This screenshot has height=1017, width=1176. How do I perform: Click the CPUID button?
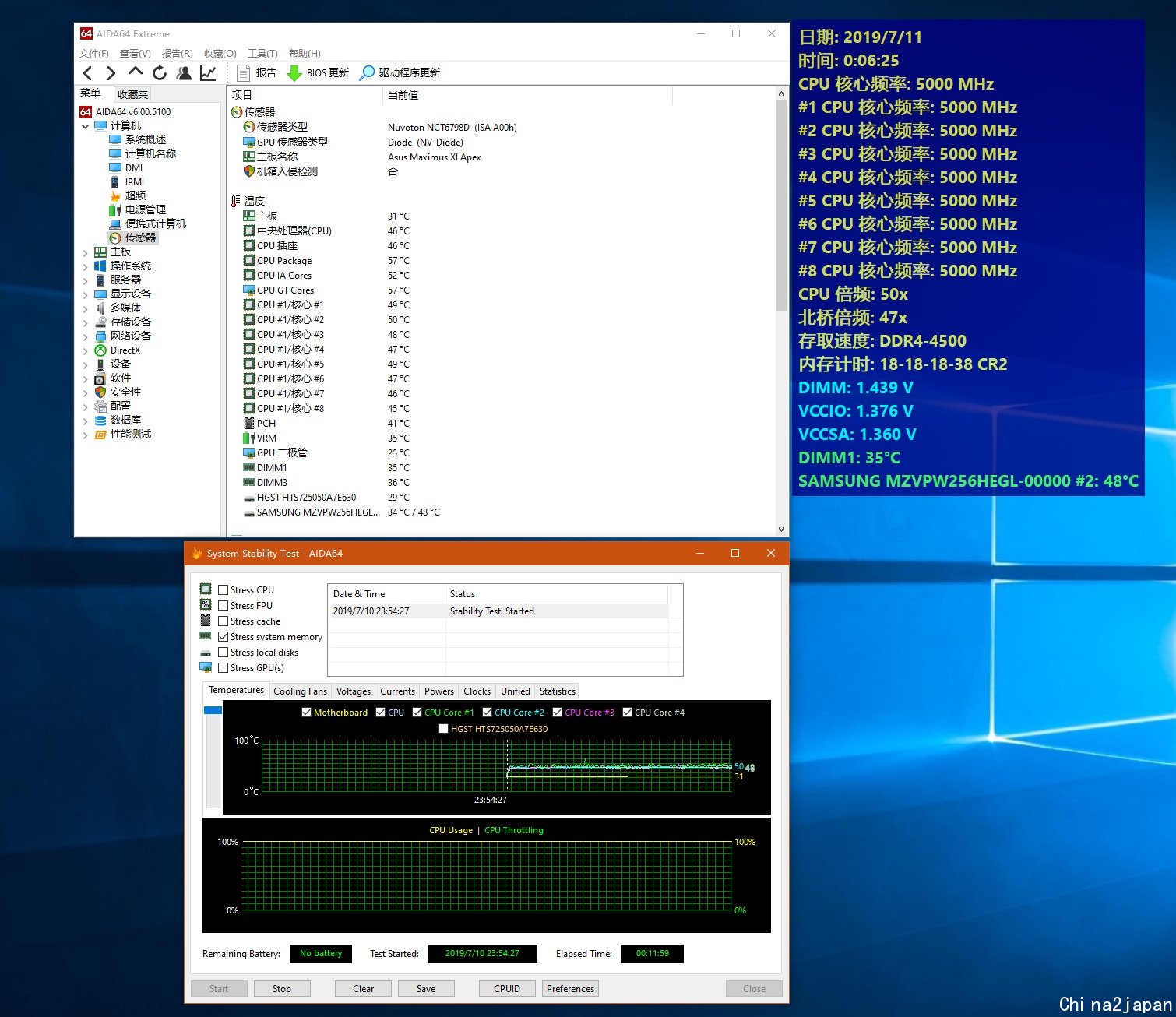(506, 989)
